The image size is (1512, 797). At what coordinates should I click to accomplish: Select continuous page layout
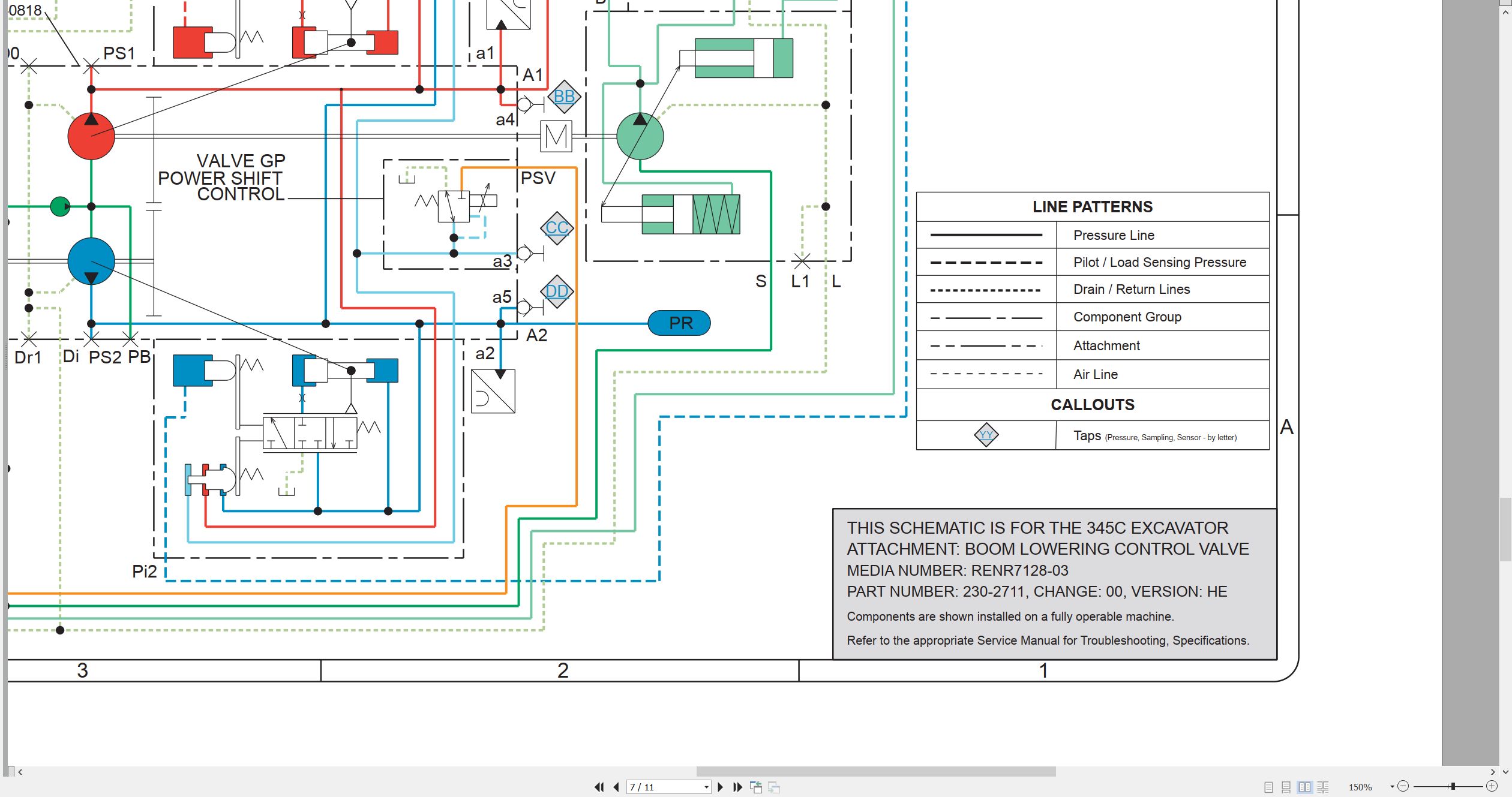[x=1286, y=787]
